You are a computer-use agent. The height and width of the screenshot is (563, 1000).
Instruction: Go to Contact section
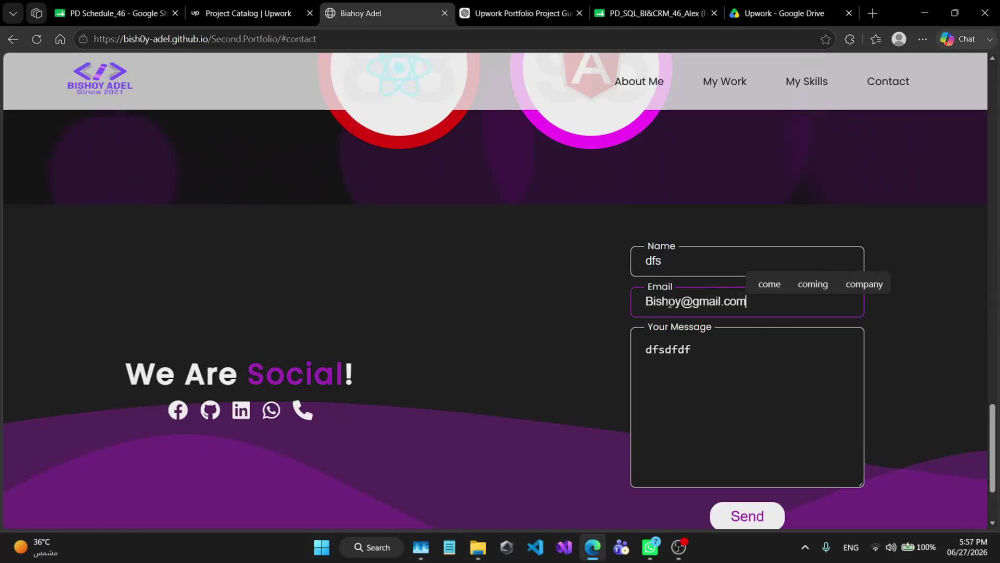888,82
